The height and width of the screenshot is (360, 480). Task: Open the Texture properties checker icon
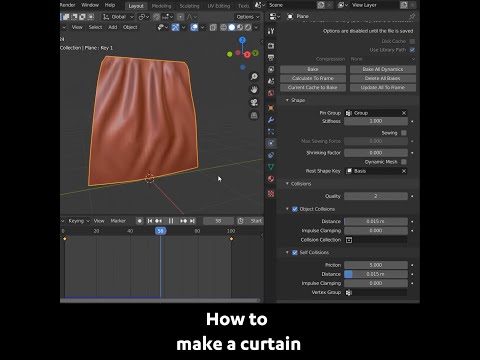[x=271, y=193]
